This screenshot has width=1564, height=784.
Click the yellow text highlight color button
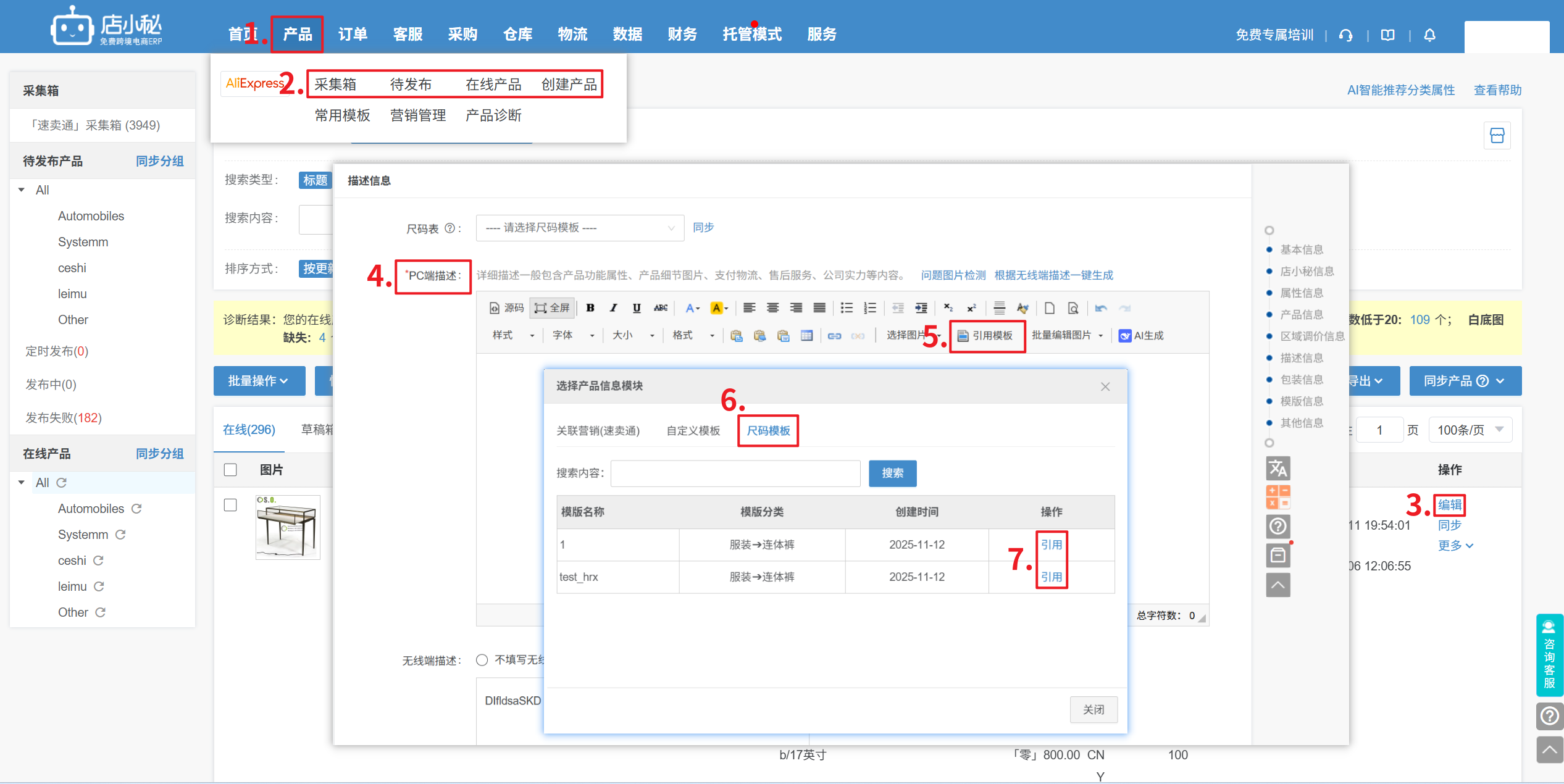tap(716, 308)
